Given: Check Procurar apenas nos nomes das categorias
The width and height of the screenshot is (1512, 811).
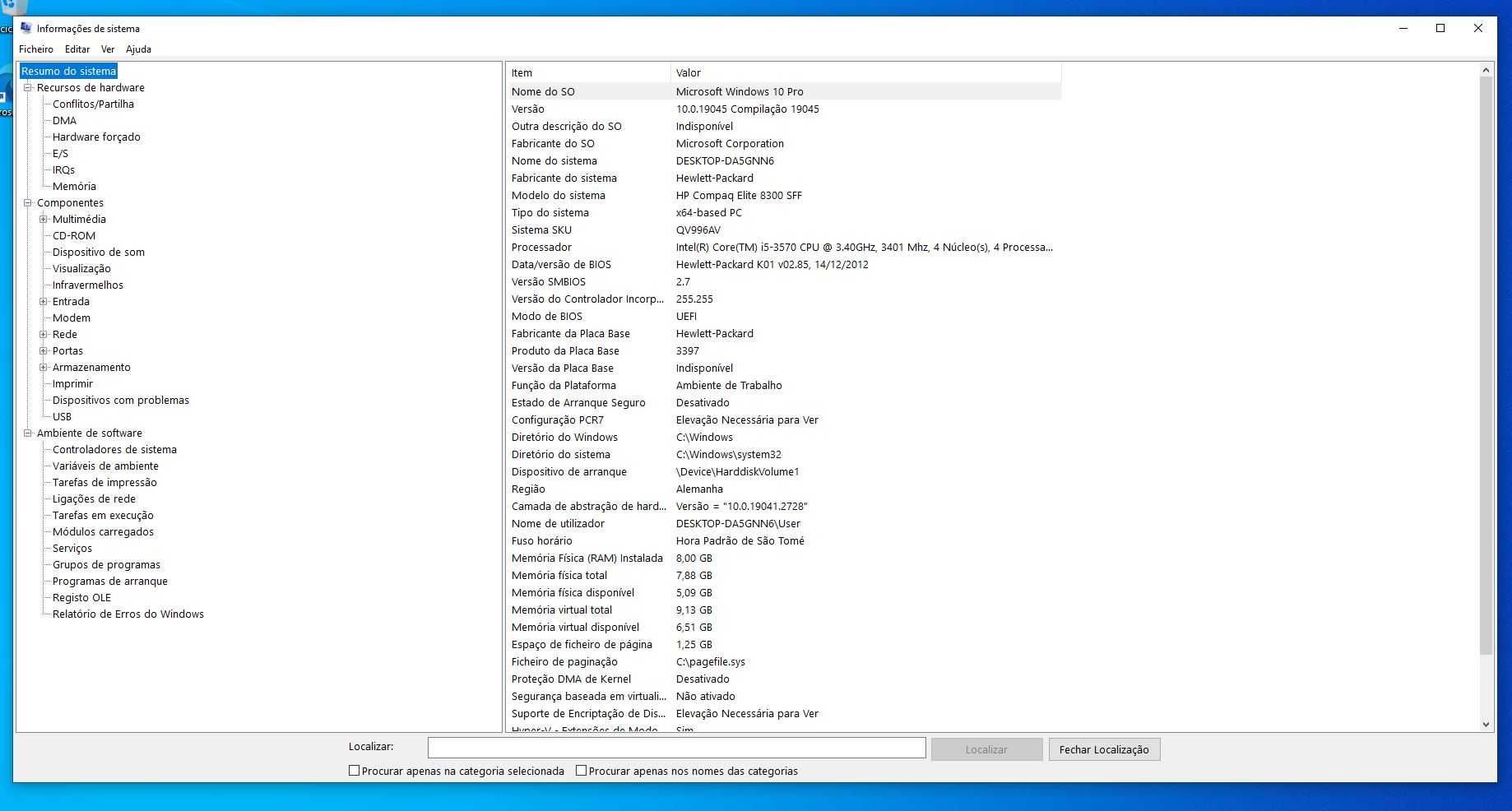Looking at the screenshot, I should pos(582,771).
